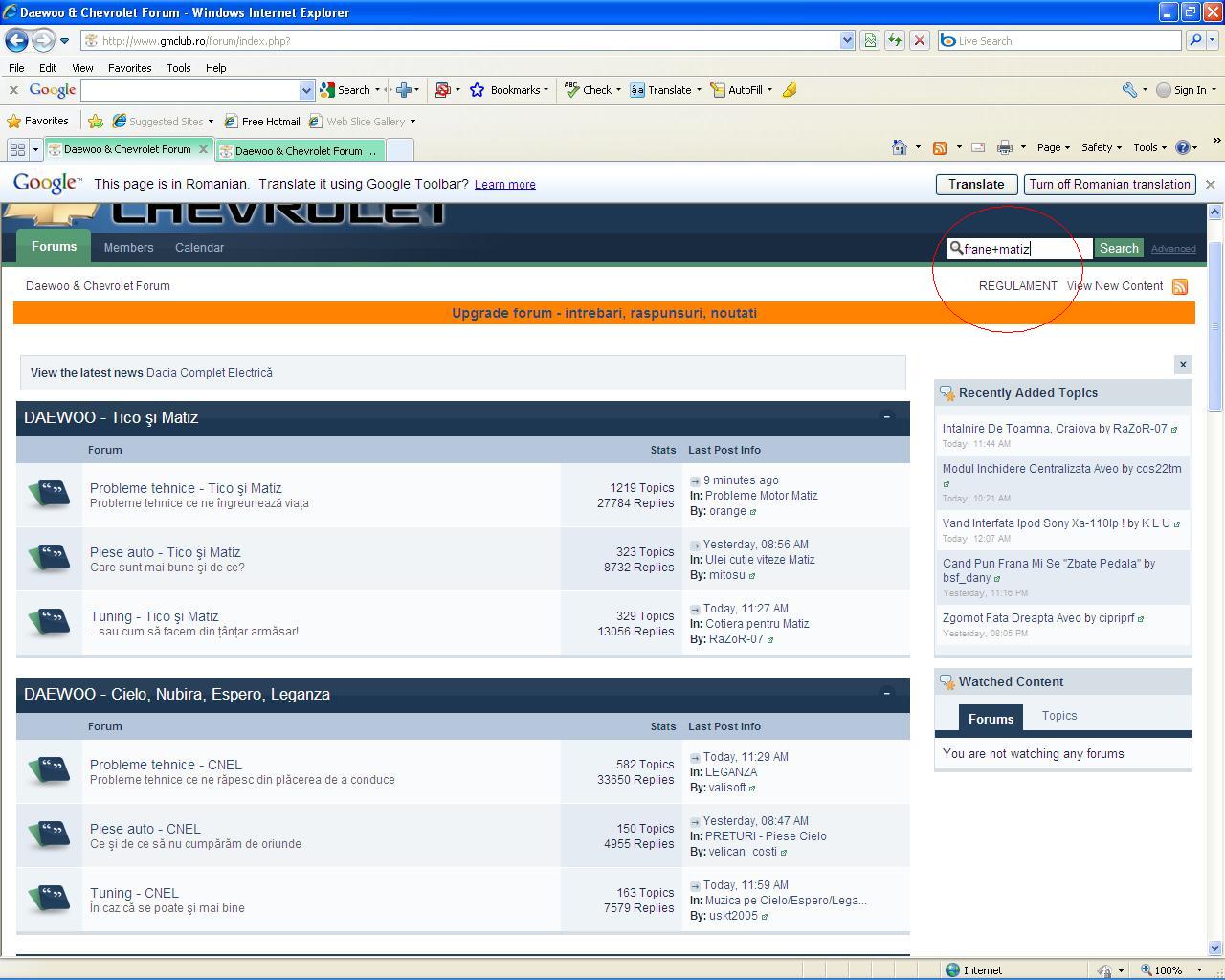Click the Print icon in command bar

[x=1004, y=147]
